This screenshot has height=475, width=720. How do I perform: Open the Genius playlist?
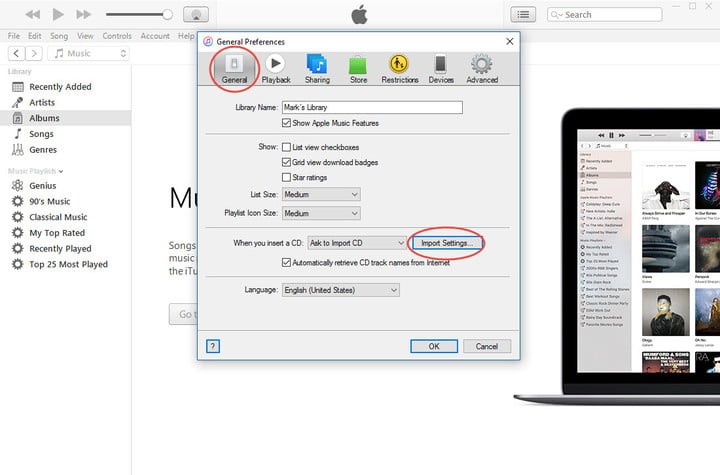(66, 186)
